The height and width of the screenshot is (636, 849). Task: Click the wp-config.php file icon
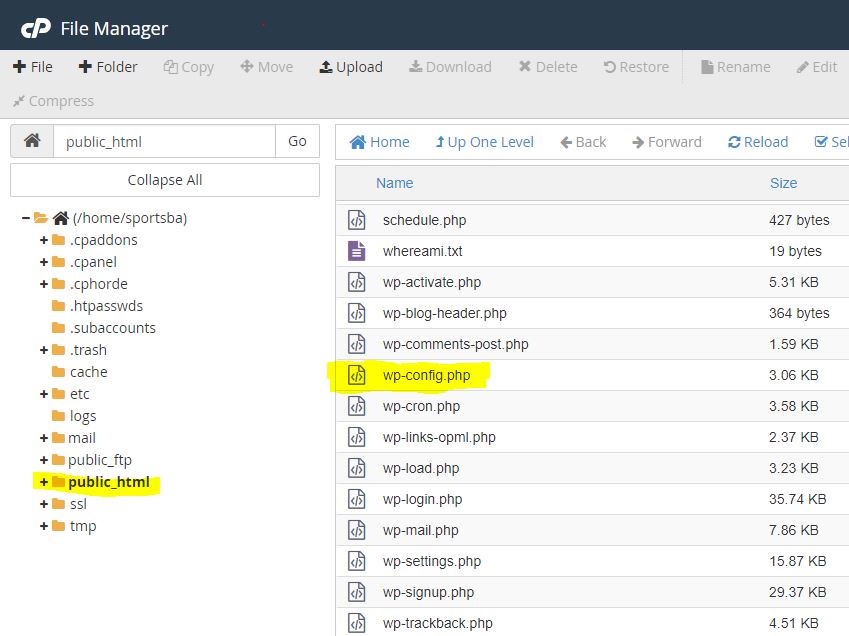(x=357, y=376)
